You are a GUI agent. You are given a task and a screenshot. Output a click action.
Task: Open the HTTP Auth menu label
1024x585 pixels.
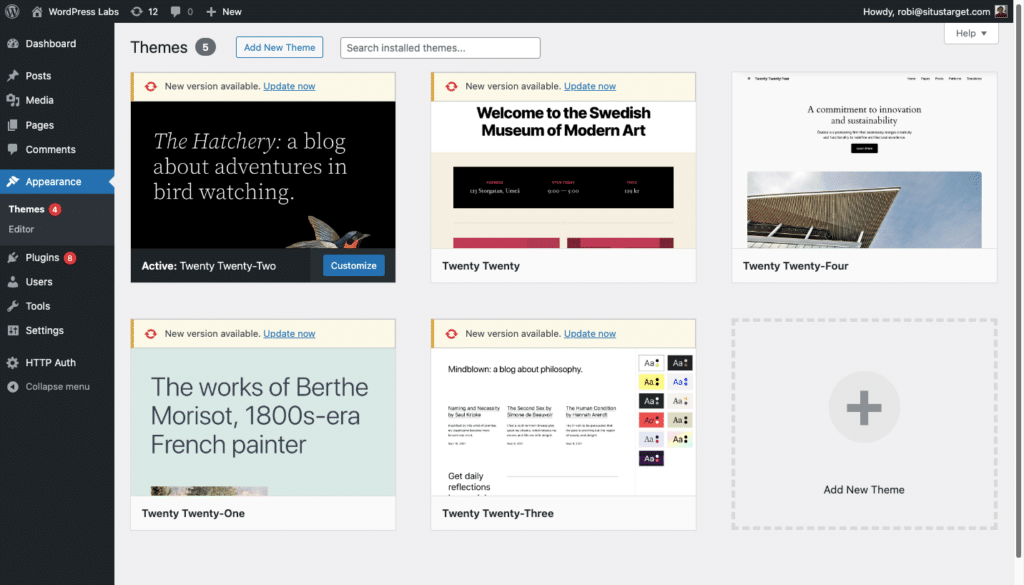[50, 362]
